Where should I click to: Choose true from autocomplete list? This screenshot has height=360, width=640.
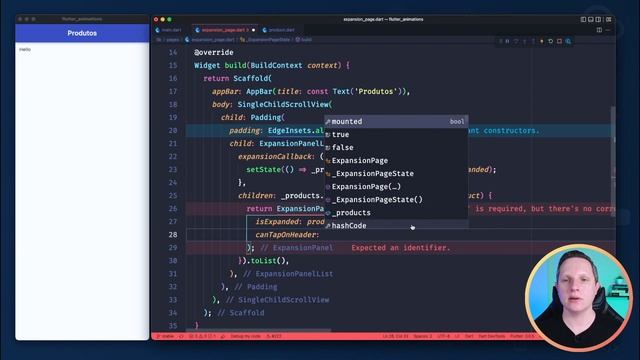tap(396, 134)
